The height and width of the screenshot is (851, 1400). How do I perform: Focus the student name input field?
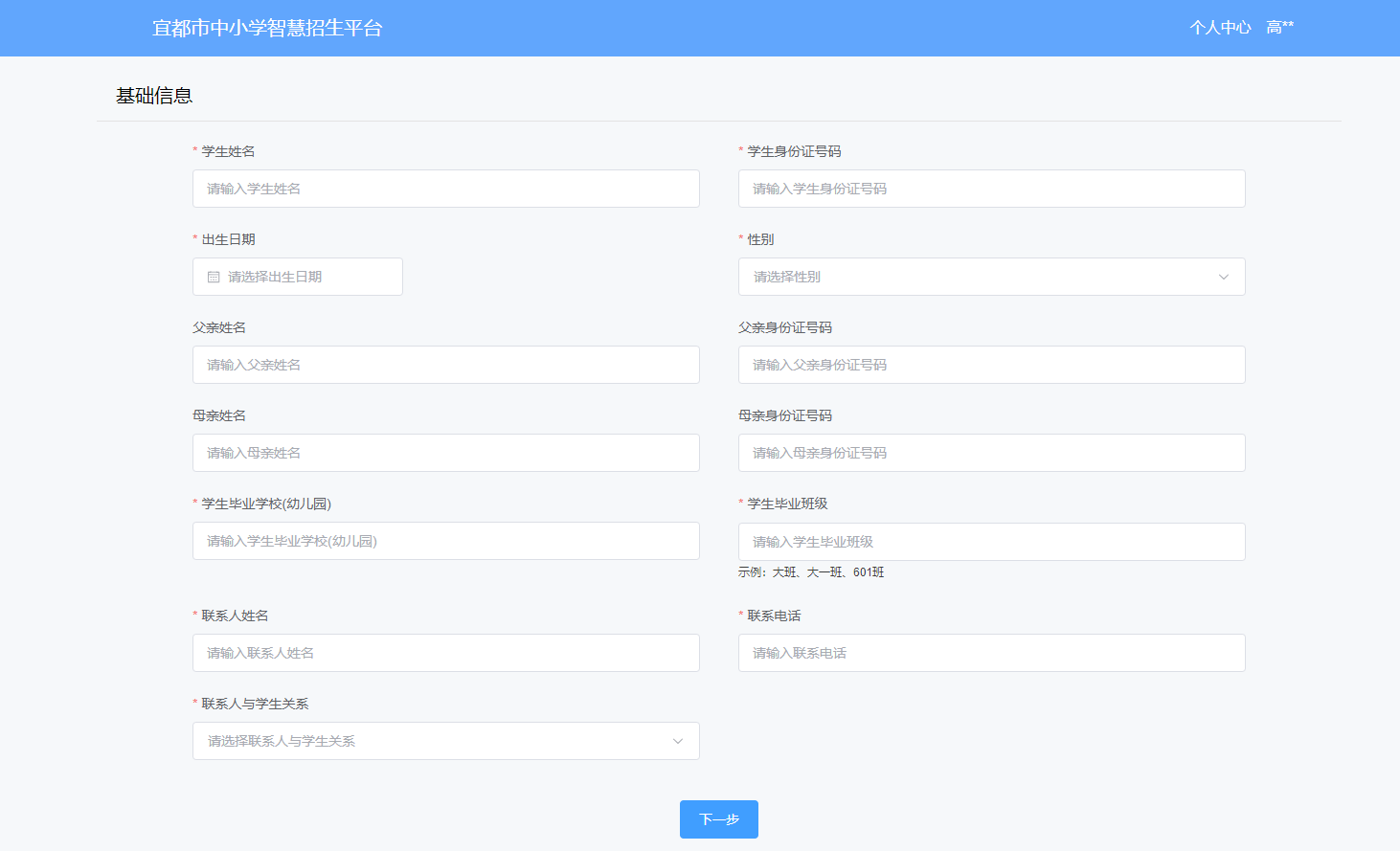click(445, 189)
